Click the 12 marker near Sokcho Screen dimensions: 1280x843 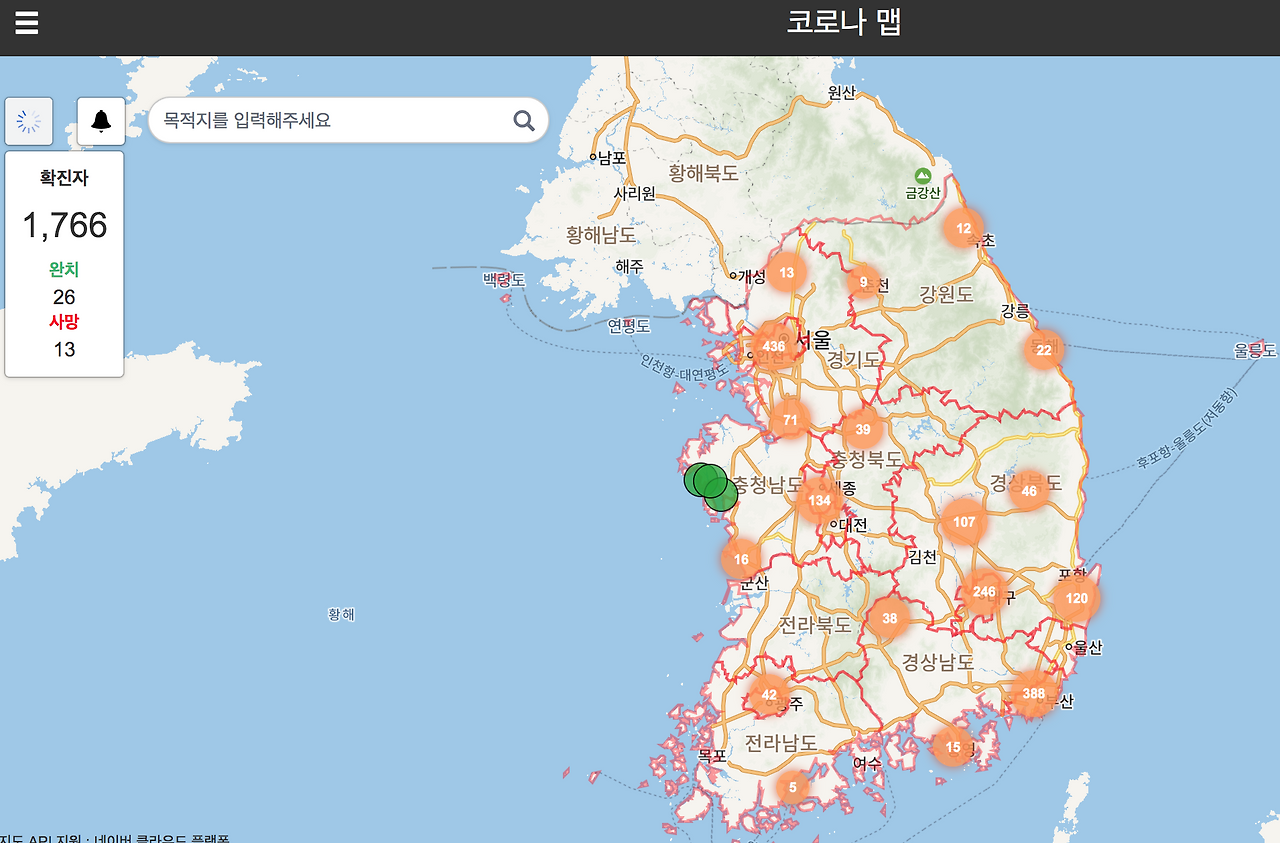[965, 228]
